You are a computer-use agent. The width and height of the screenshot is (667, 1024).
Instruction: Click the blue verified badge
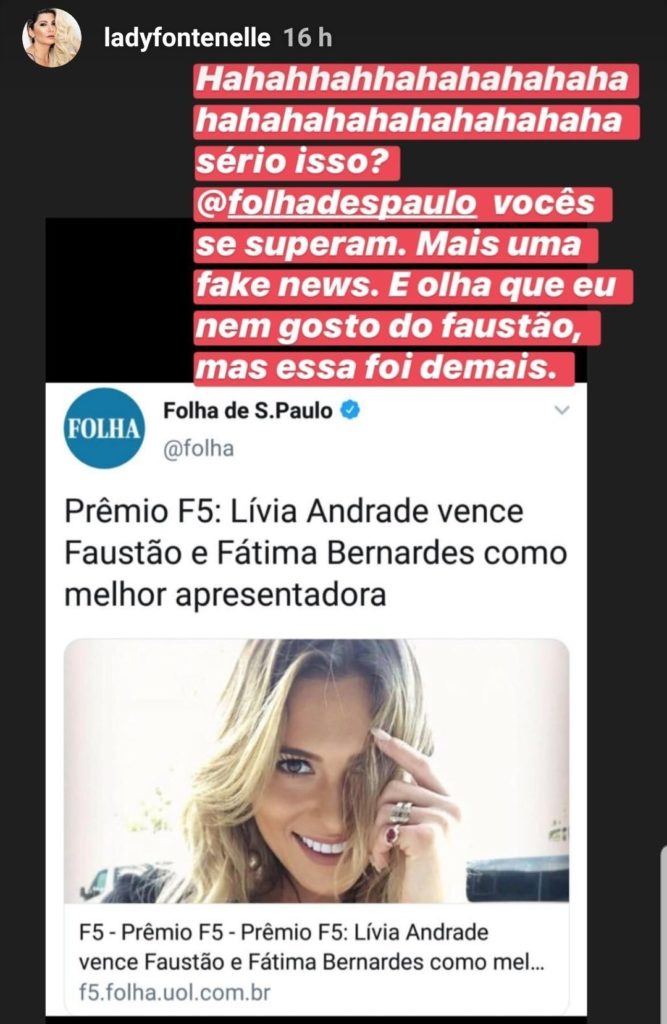tap(350, 410)
